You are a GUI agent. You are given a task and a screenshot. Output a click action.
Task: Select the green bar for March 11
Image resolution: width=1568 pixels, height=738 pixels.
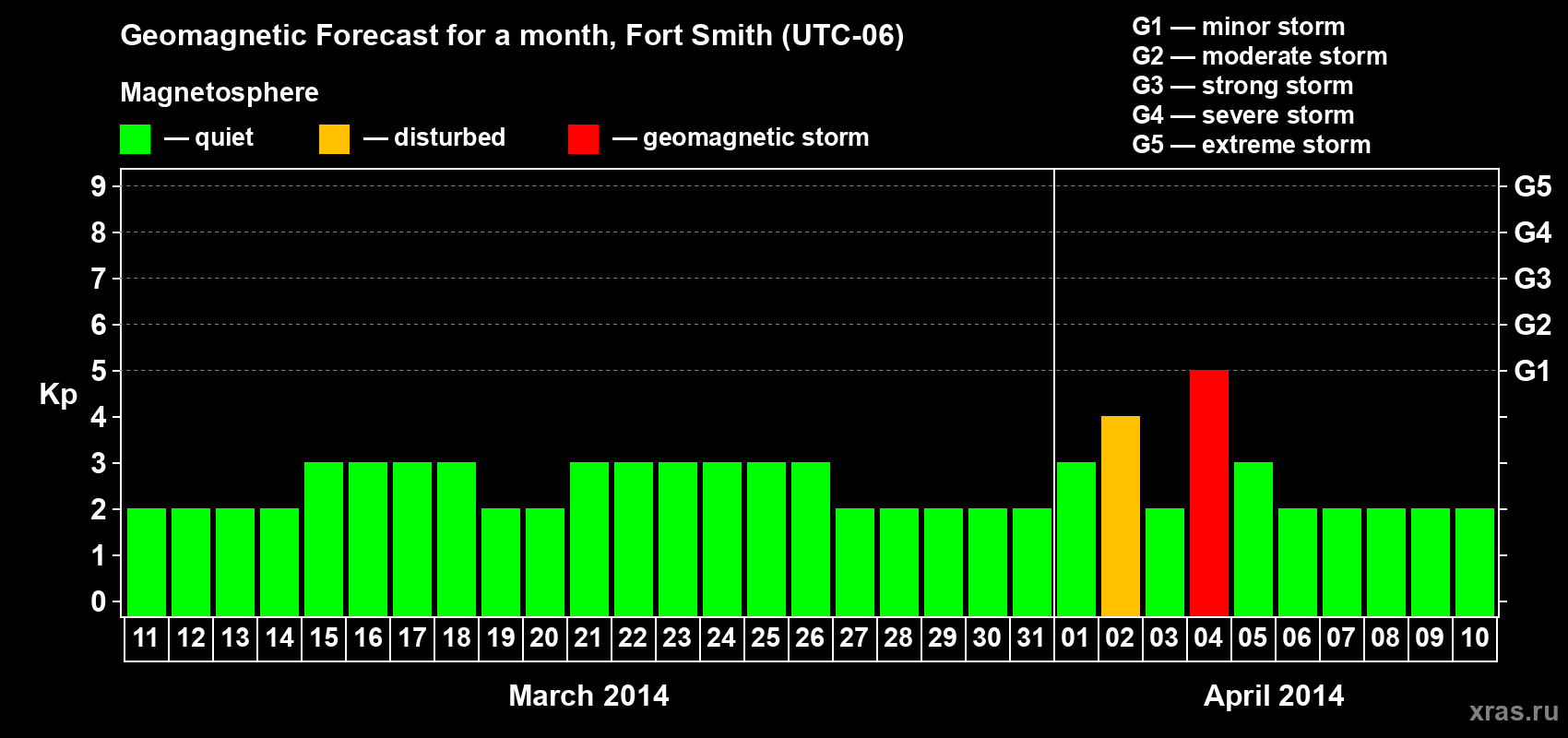coord(147,562)
